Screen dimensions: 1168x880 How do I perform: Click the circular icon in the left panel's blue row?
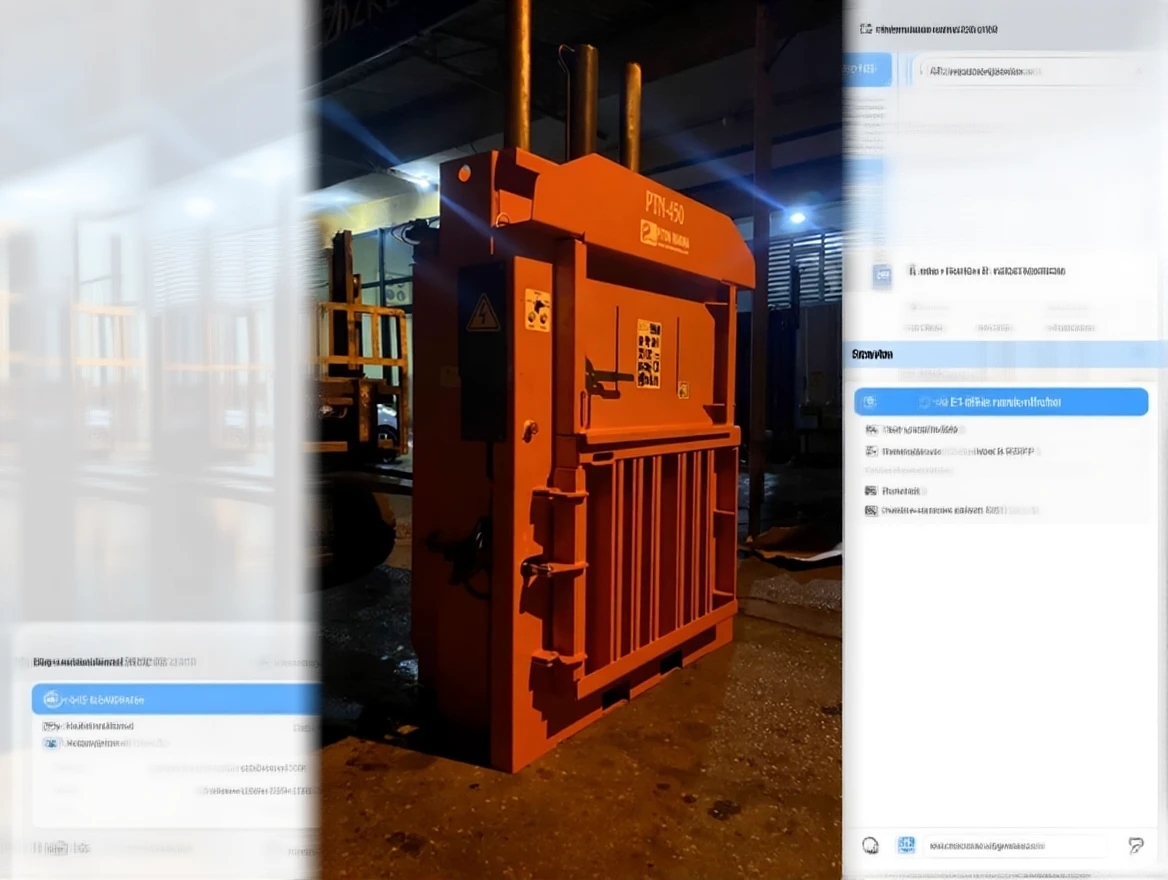(52, 699)
